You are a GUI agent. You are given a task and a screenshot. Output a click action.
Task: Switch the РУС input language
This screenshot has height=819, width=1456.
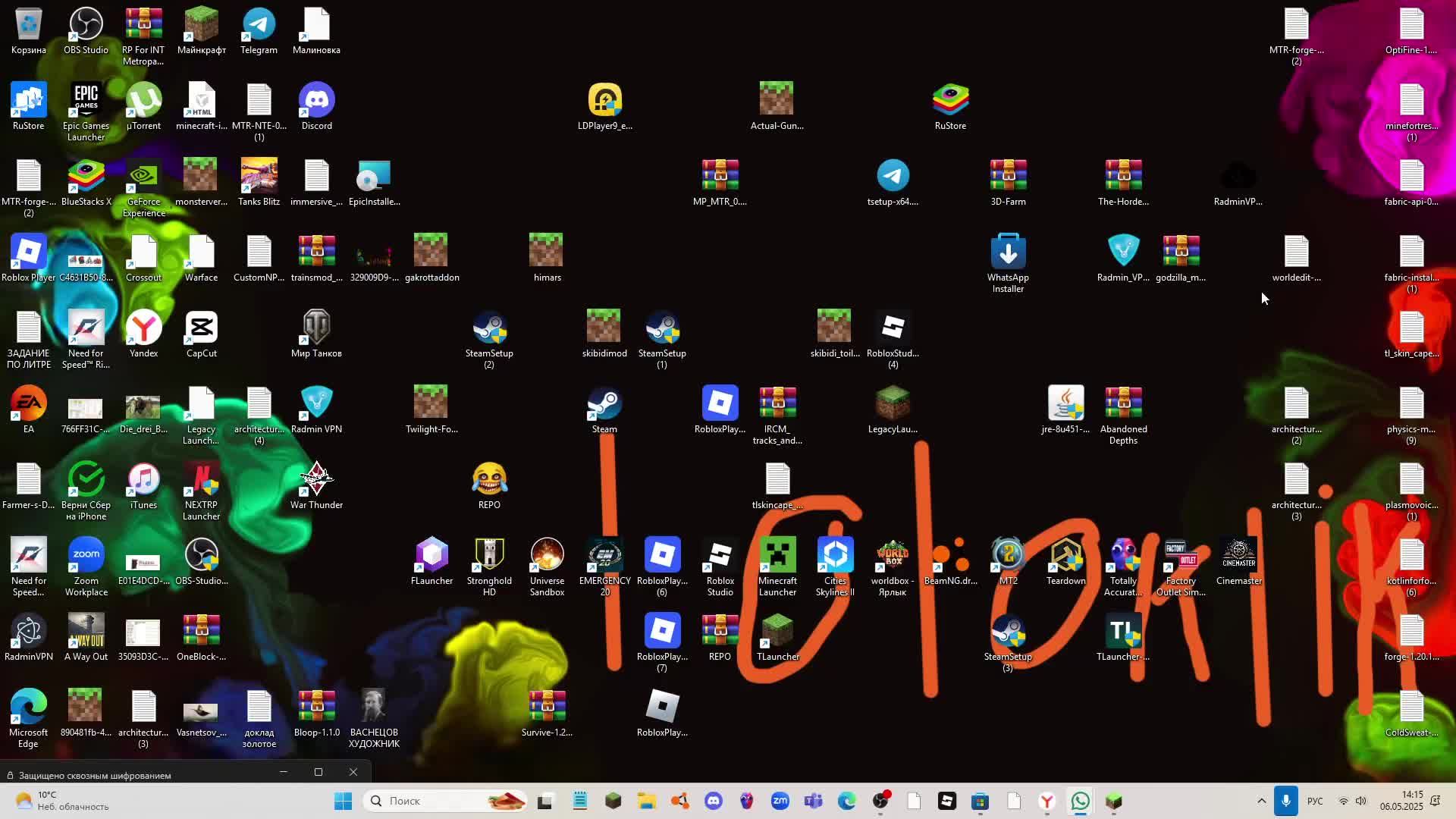tap(1315, 801)
